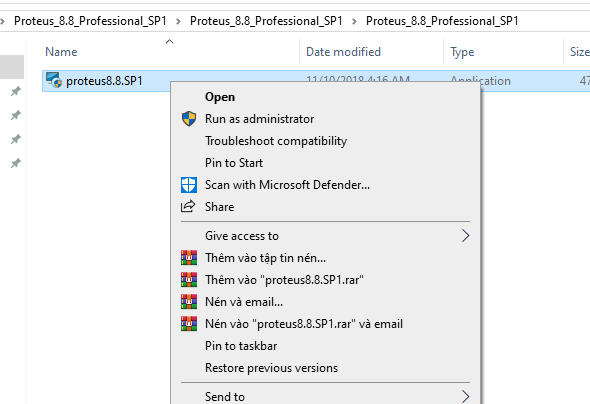
Task: Click the proteus8.8.SP1 installer icon
Action: pos(53,80)
